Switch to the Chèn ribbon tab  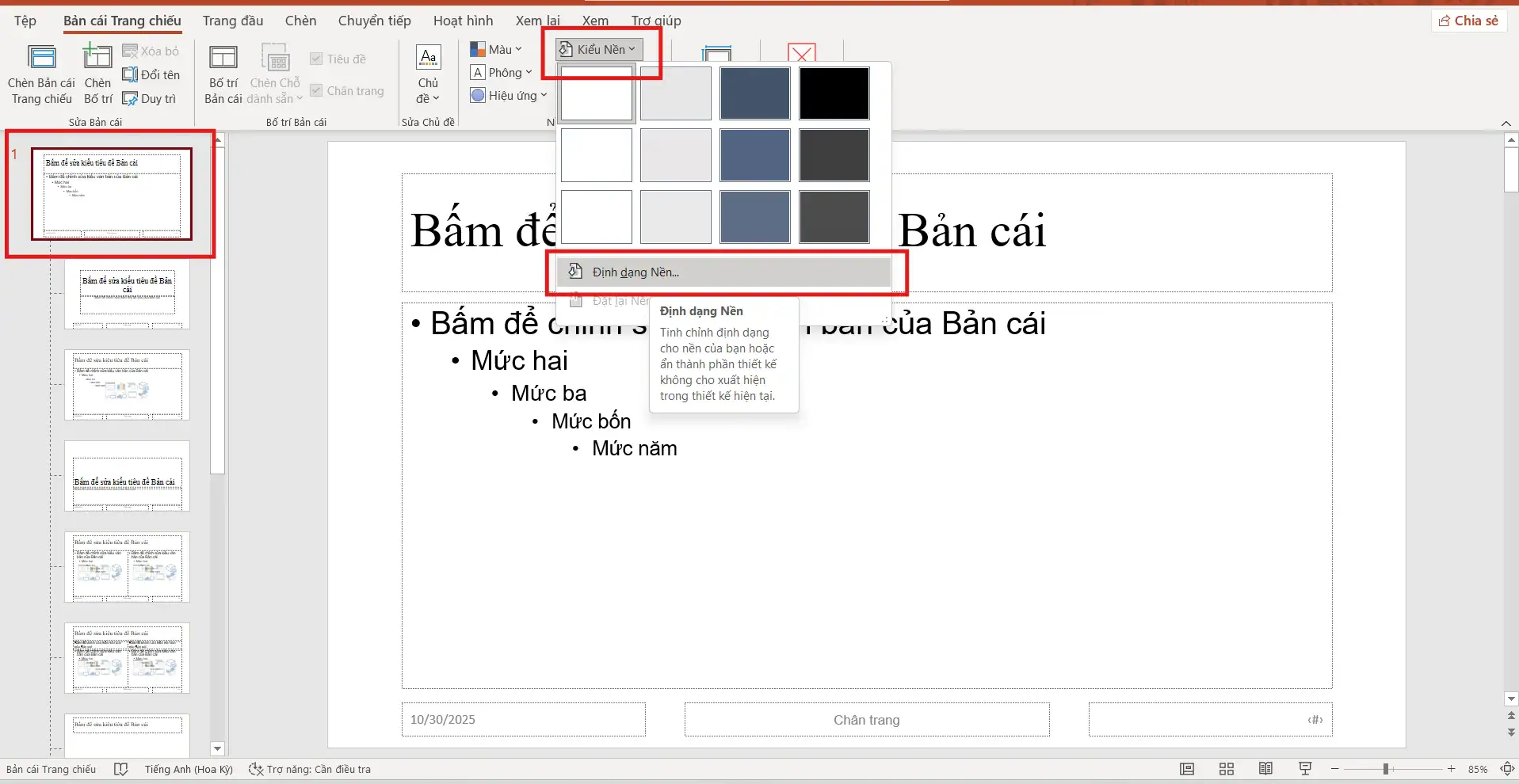pos(301,21)
